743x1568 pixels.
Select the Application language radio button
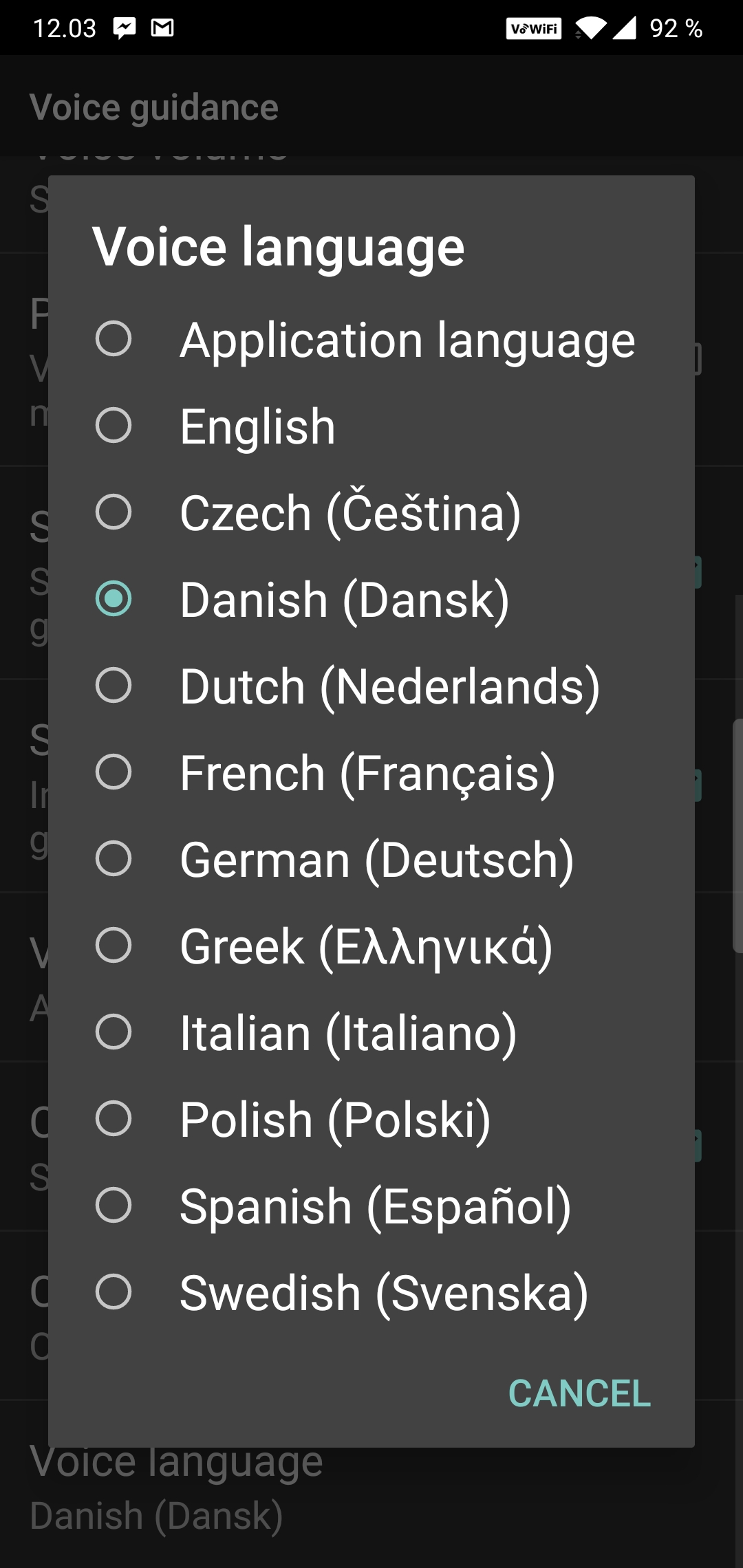[371, 339]
